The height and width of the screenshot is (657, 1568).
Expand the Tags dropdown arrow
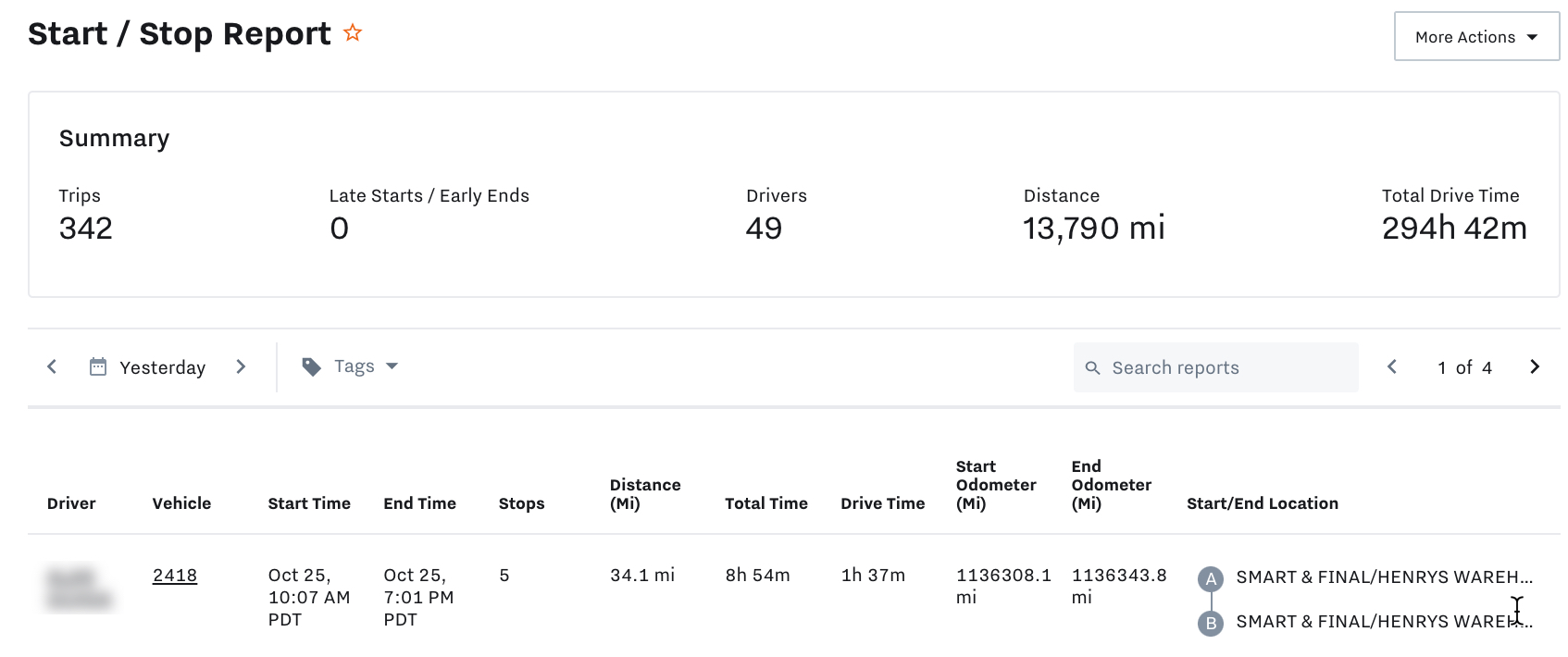click(x=392, y=366)
